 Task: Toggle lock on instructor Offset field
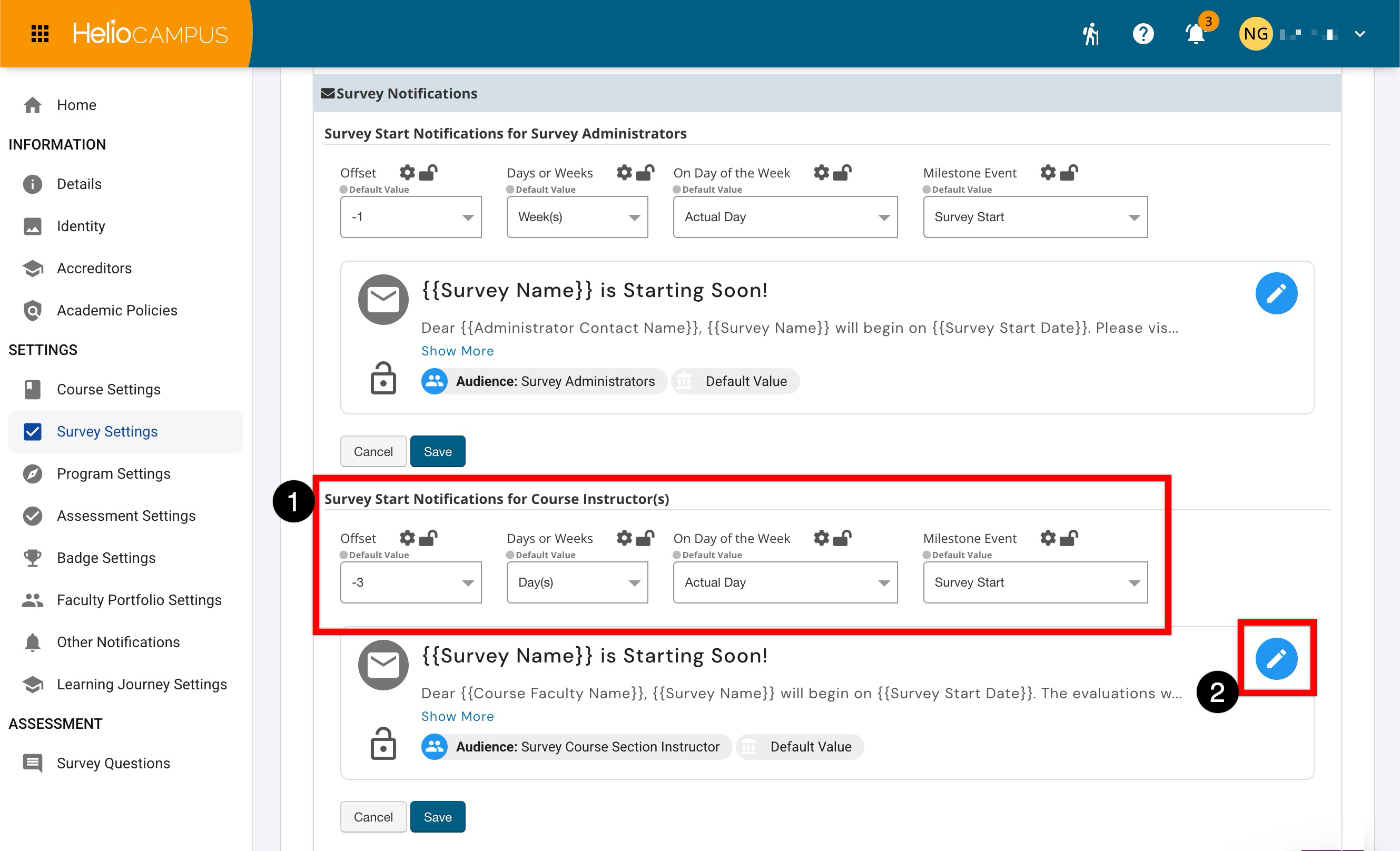pos(428,538)
